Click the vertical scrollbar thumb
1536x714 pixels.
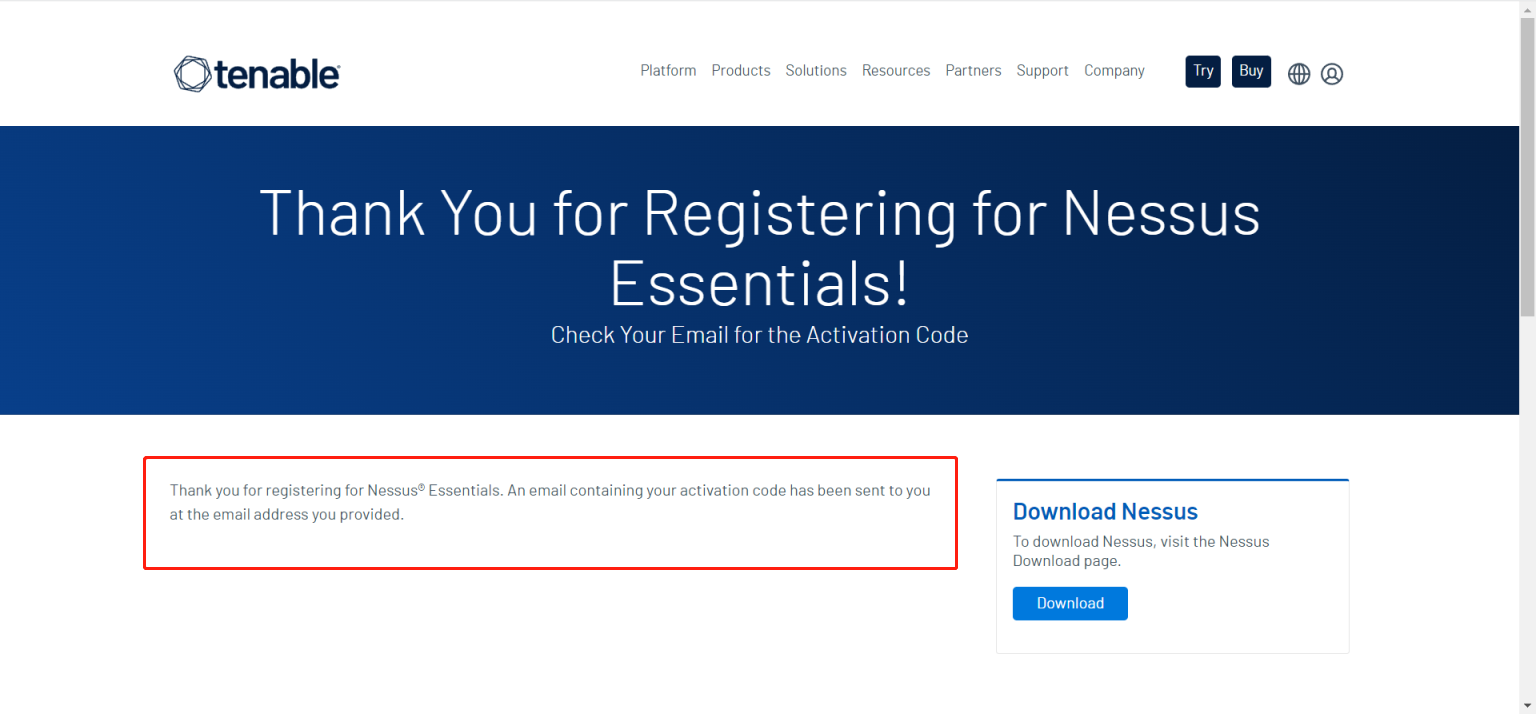[x=1527, y=167]
